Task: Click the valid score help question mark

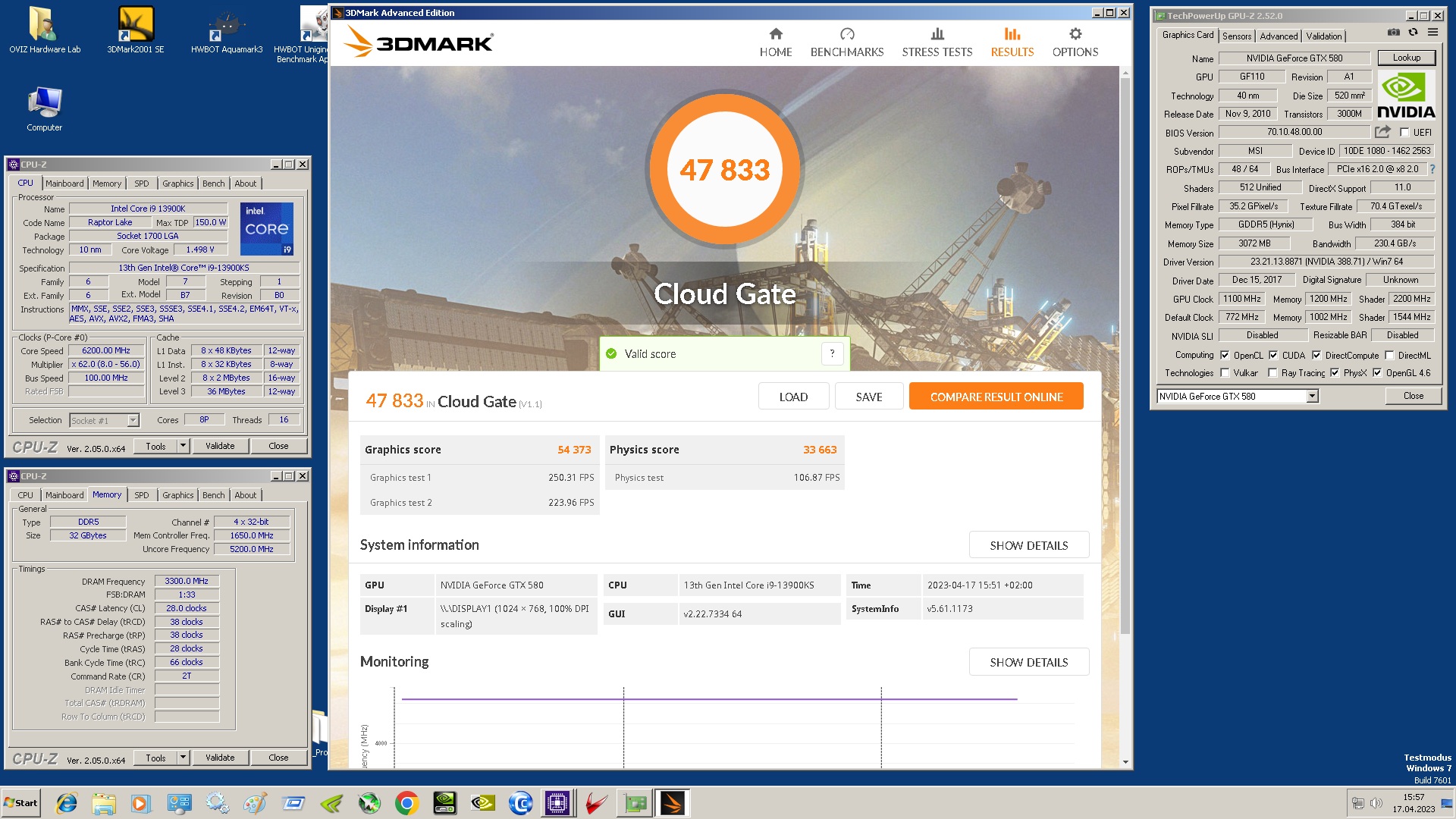Action: point(832,353)
